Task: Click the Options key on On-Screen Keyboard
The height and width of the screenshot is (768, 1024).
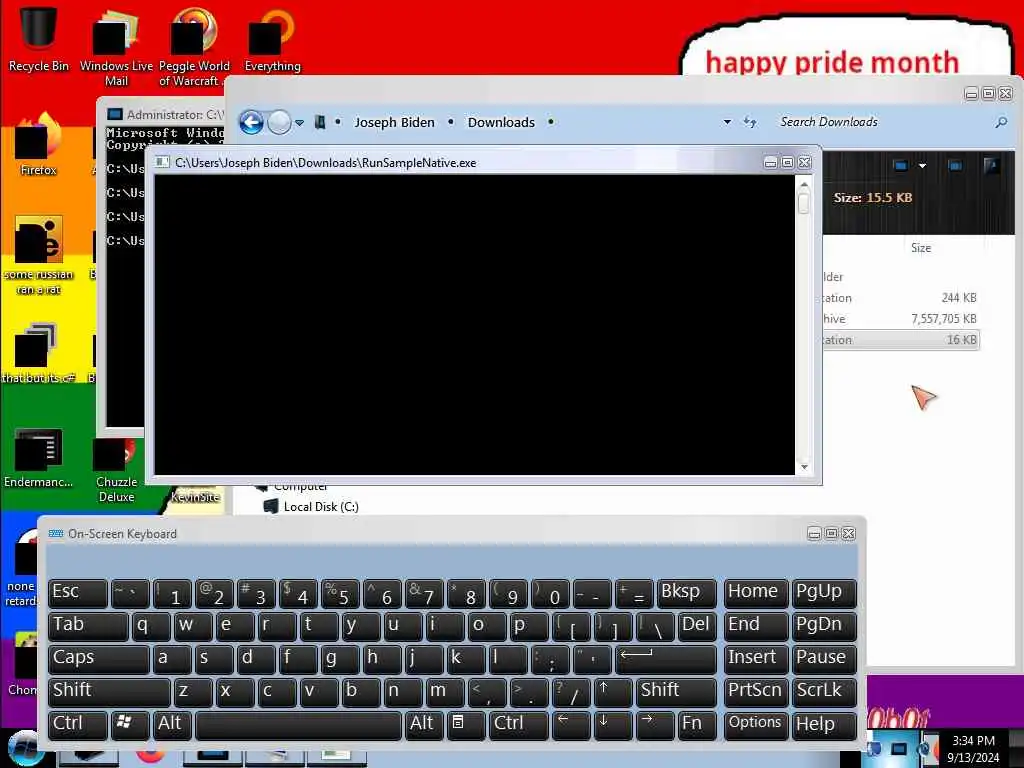Action: pyautogui.click(x=756, y=724)
